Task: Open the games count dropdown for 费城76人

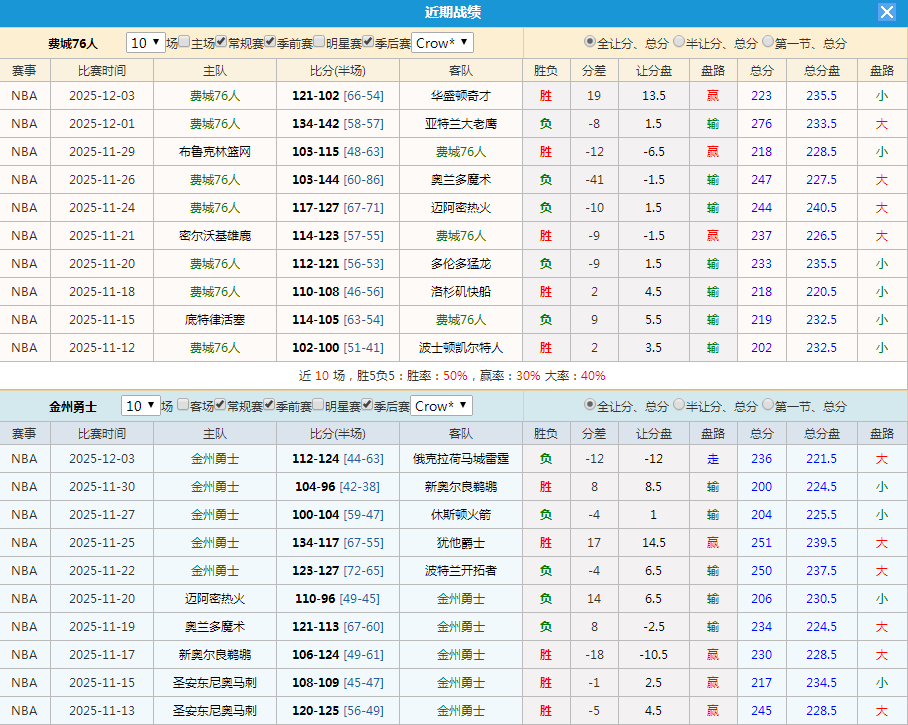Action: click(x=147, y=43)
